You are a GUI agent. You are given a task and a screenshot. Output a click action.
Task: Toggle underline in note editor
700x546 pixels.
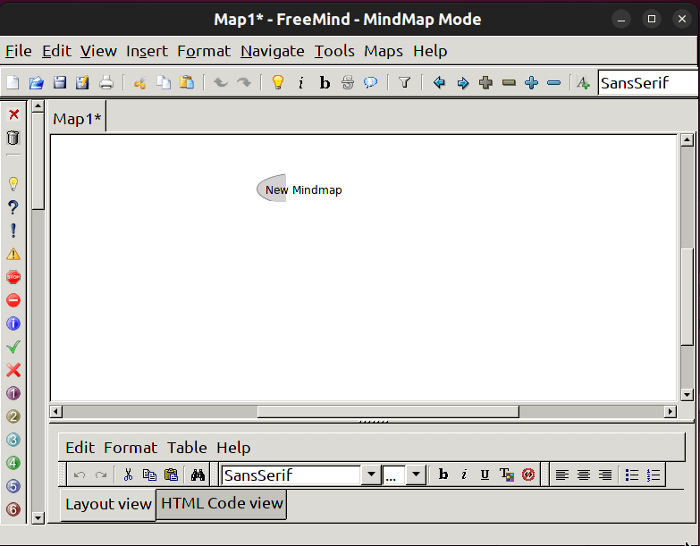pyautogui.click(x=485, y=474)
